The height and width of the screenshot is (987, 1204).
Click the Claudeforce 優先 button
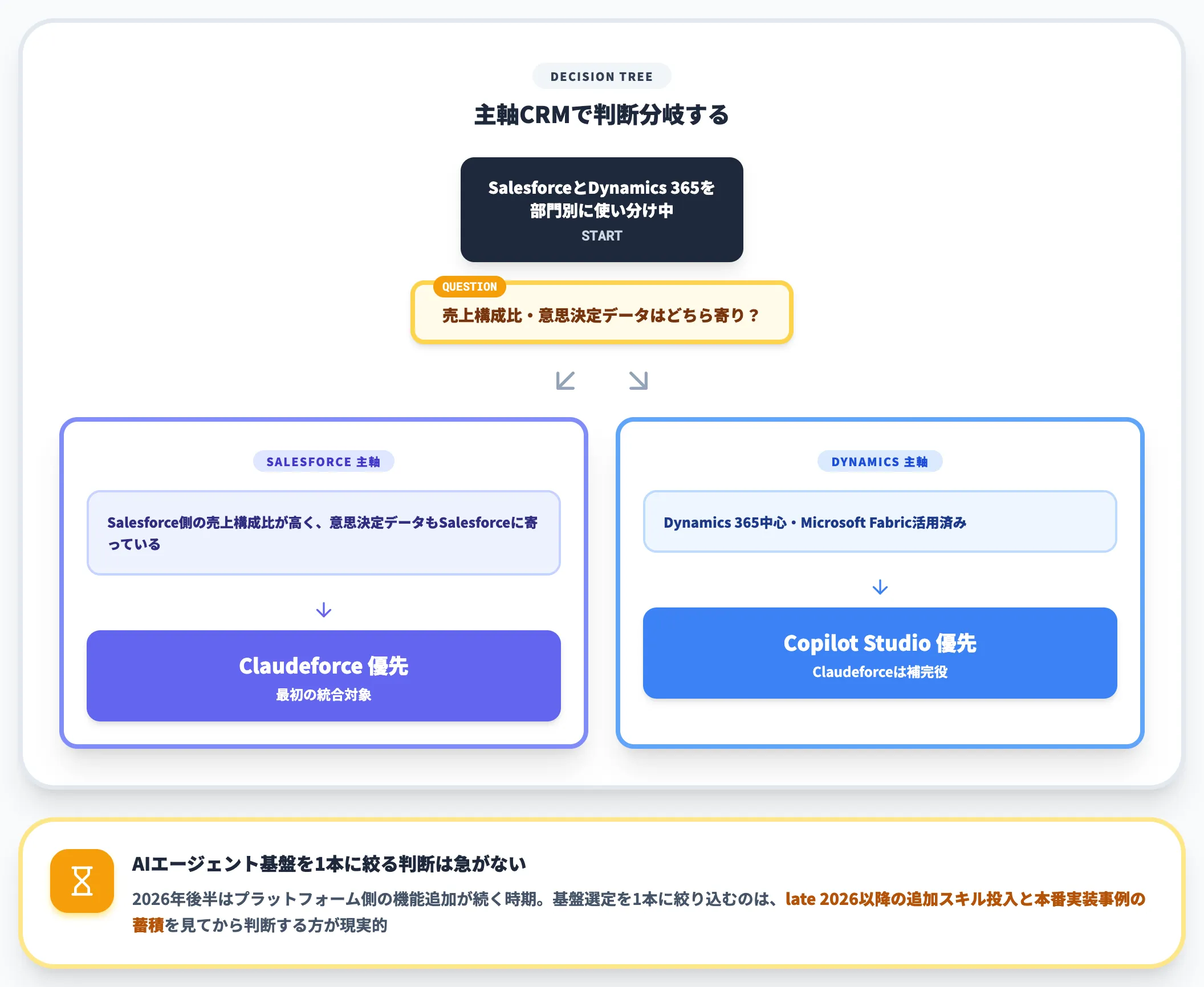[324, 676]
